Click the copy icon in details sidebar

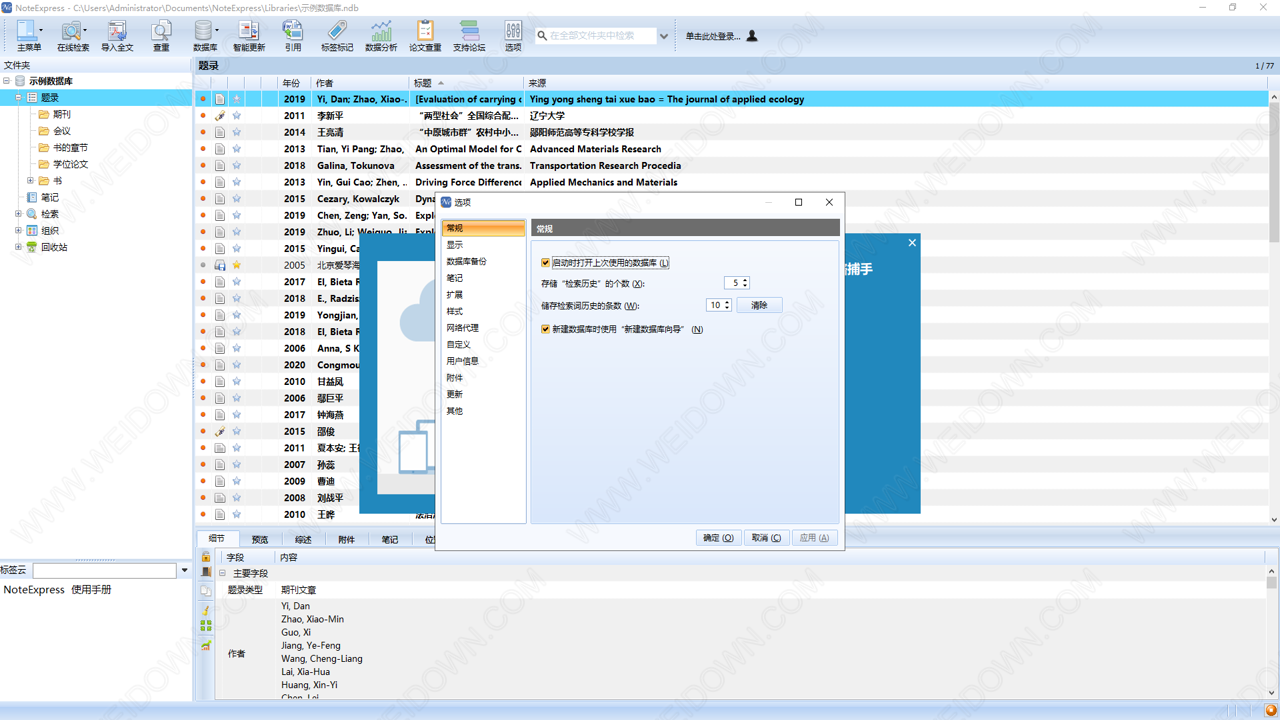coord(206,591)
